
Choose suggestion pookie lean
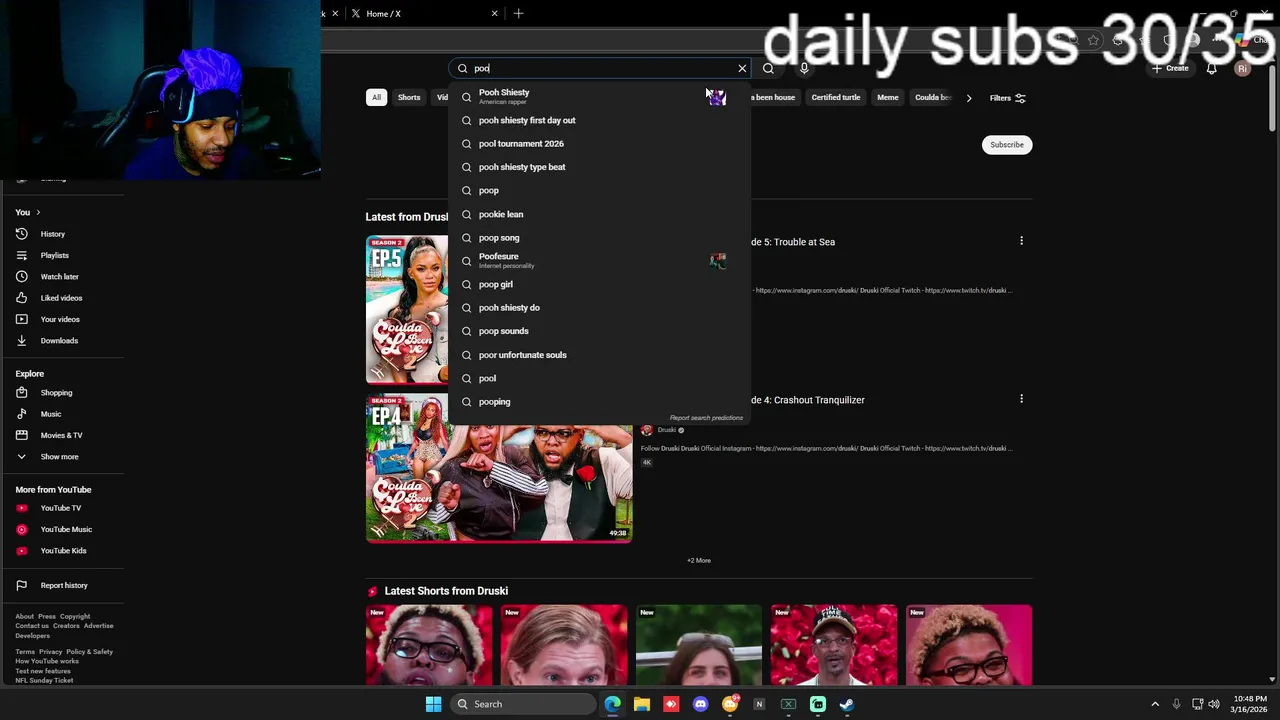(600, 214)
